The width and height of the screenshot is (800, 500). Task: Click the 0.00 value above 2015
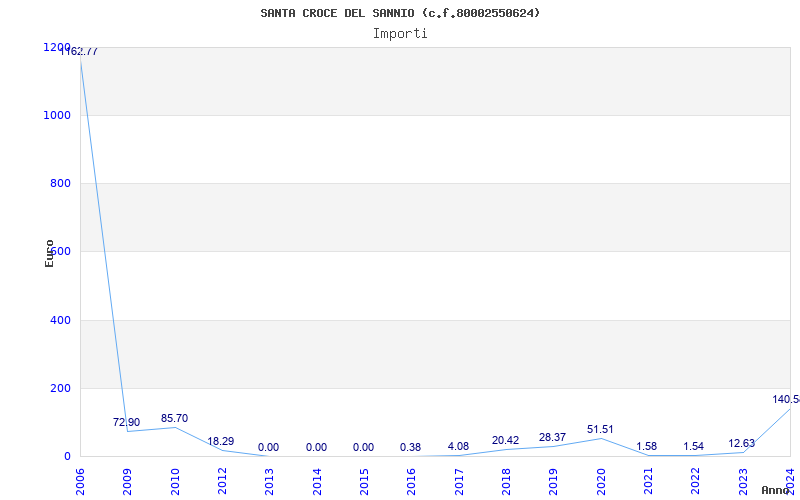click(363, 447)
